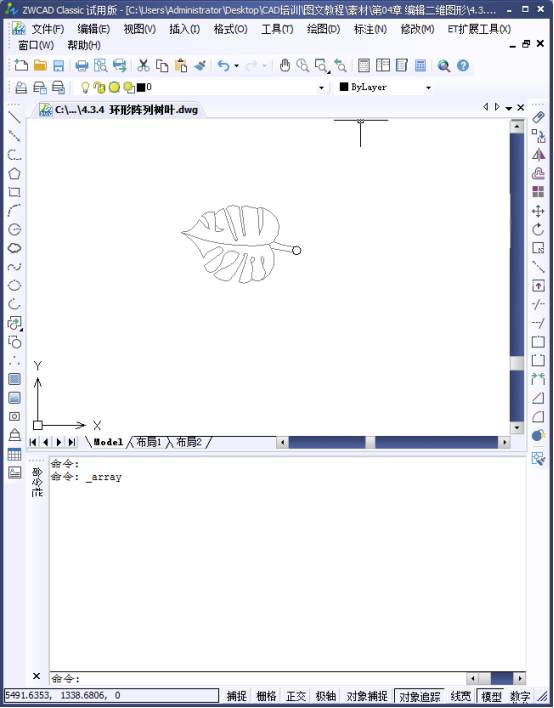Select the Spline drawing tool
Viewport: 554px width, 708px height.
[14, 266]
